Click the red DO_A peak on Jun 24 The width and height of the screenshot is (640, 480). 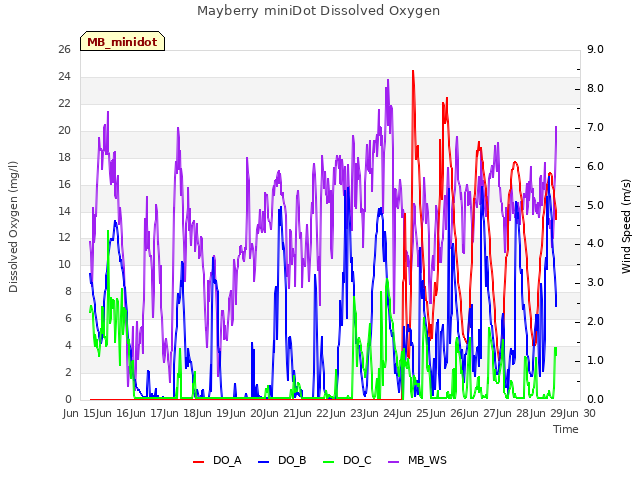(x=413, y=71)
